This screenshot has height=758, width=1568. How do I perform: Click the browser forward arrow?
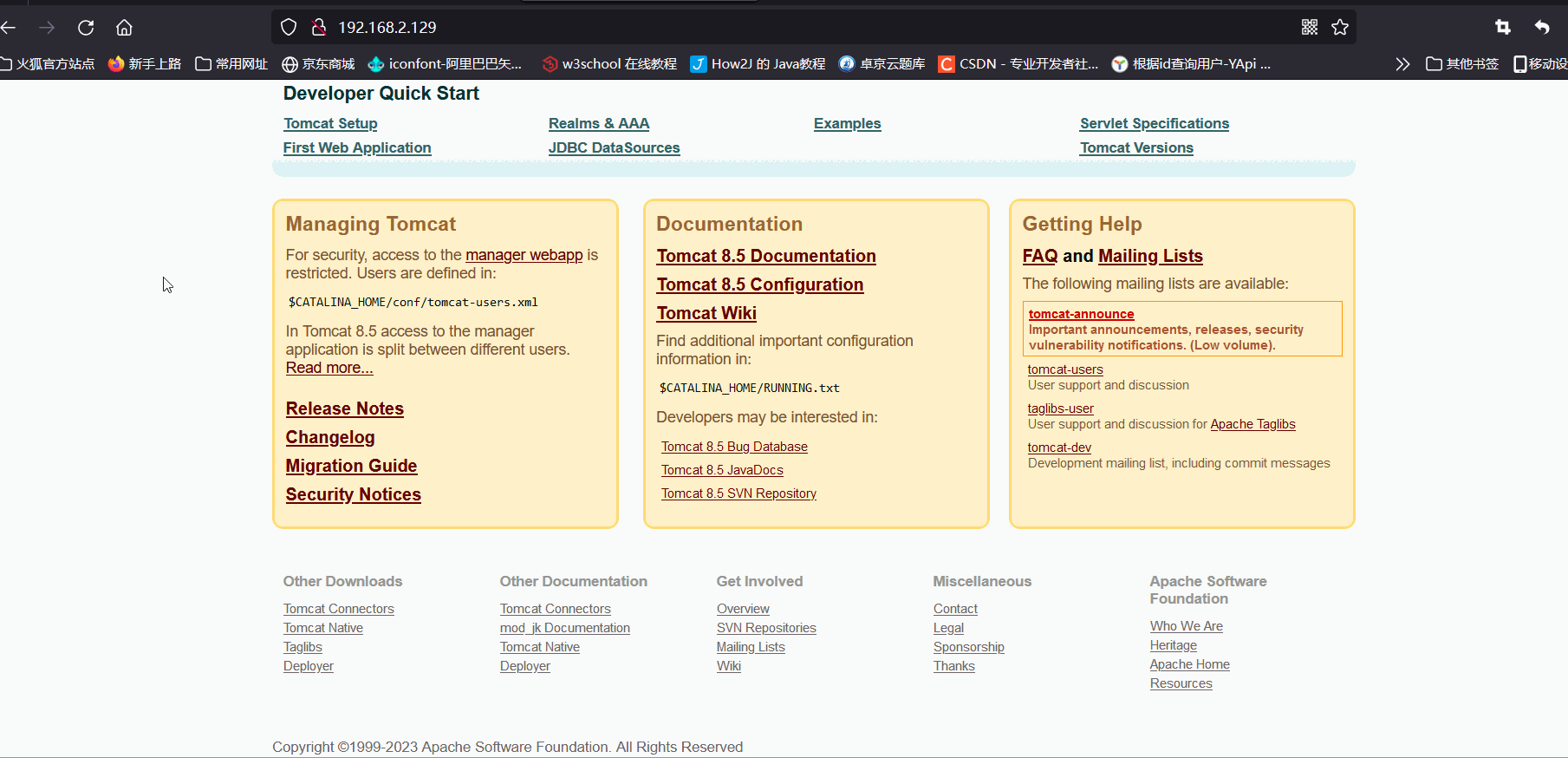click(x=47, y=28)
